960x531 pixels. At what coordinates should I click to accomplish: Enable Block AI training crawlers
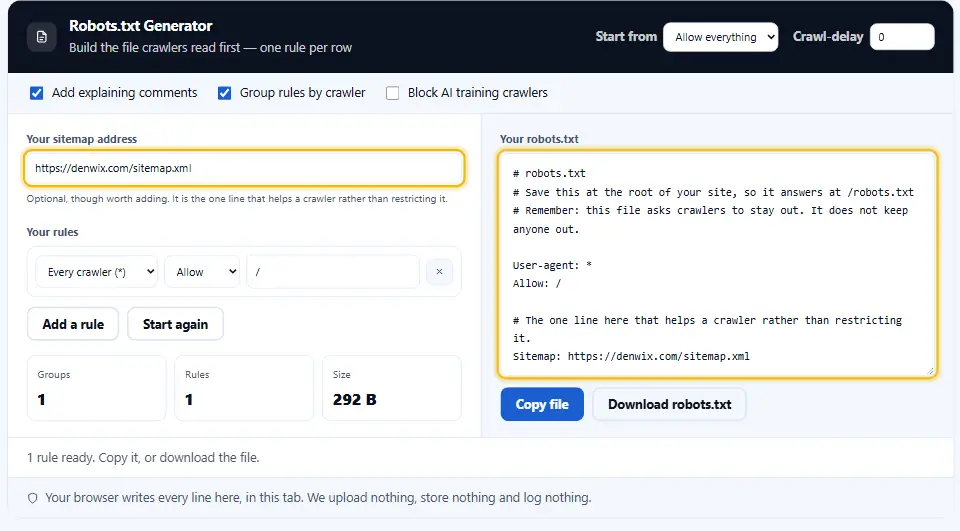point(392,93)
